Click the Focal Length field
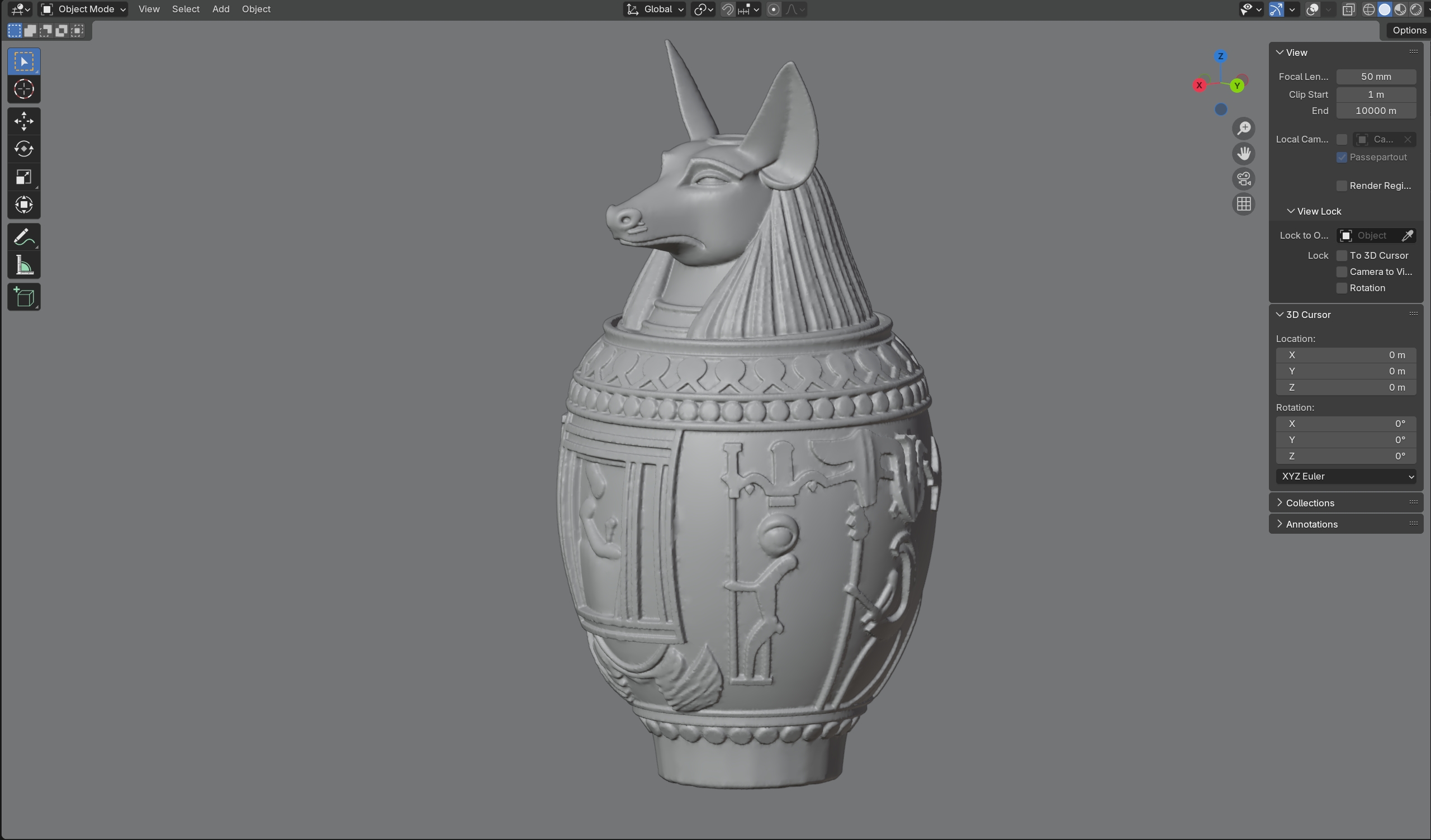Screen dimensions: 1431x840 (1375, 77)
